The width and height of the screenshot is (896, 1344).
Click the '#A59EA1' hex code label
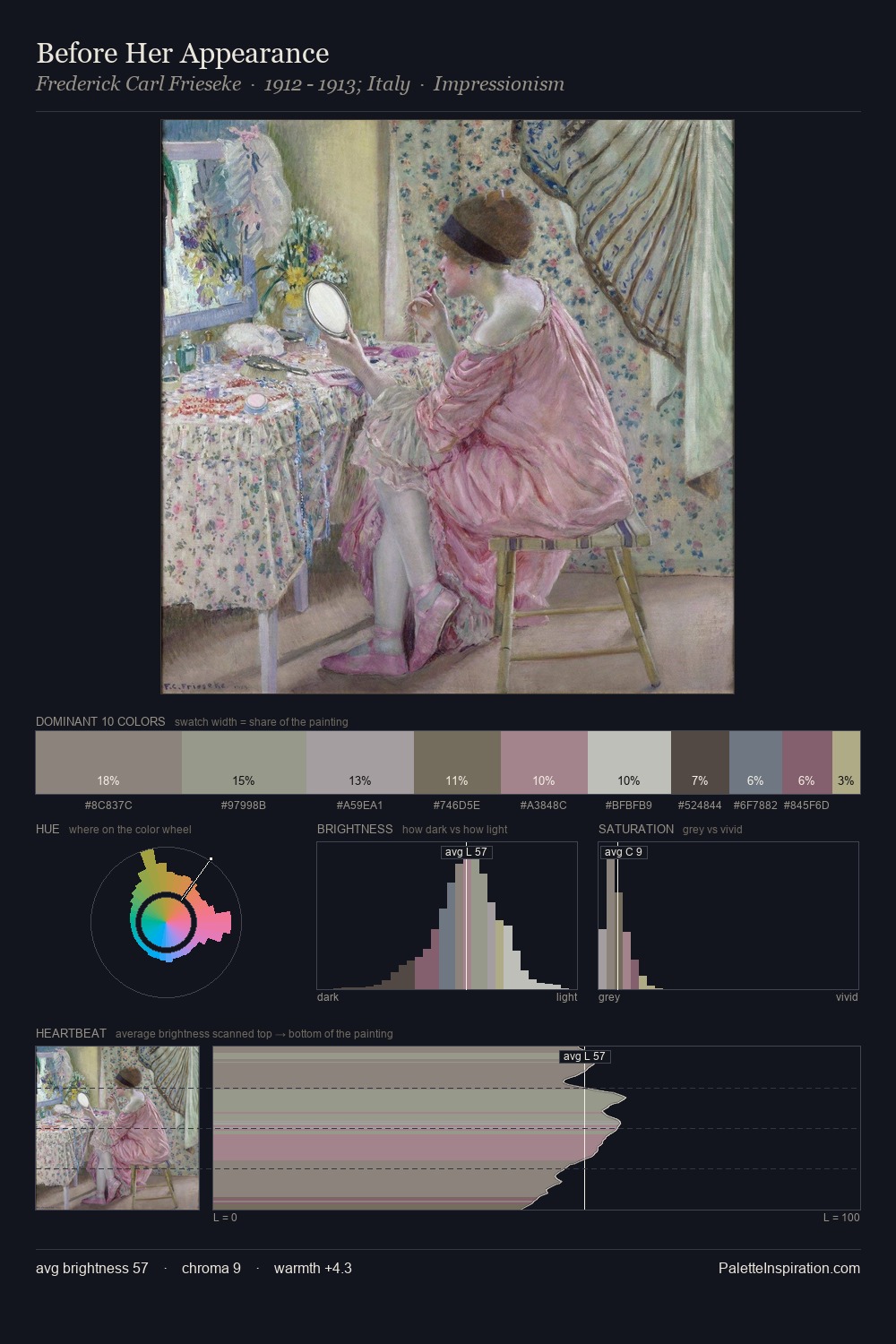click(360, 806)
